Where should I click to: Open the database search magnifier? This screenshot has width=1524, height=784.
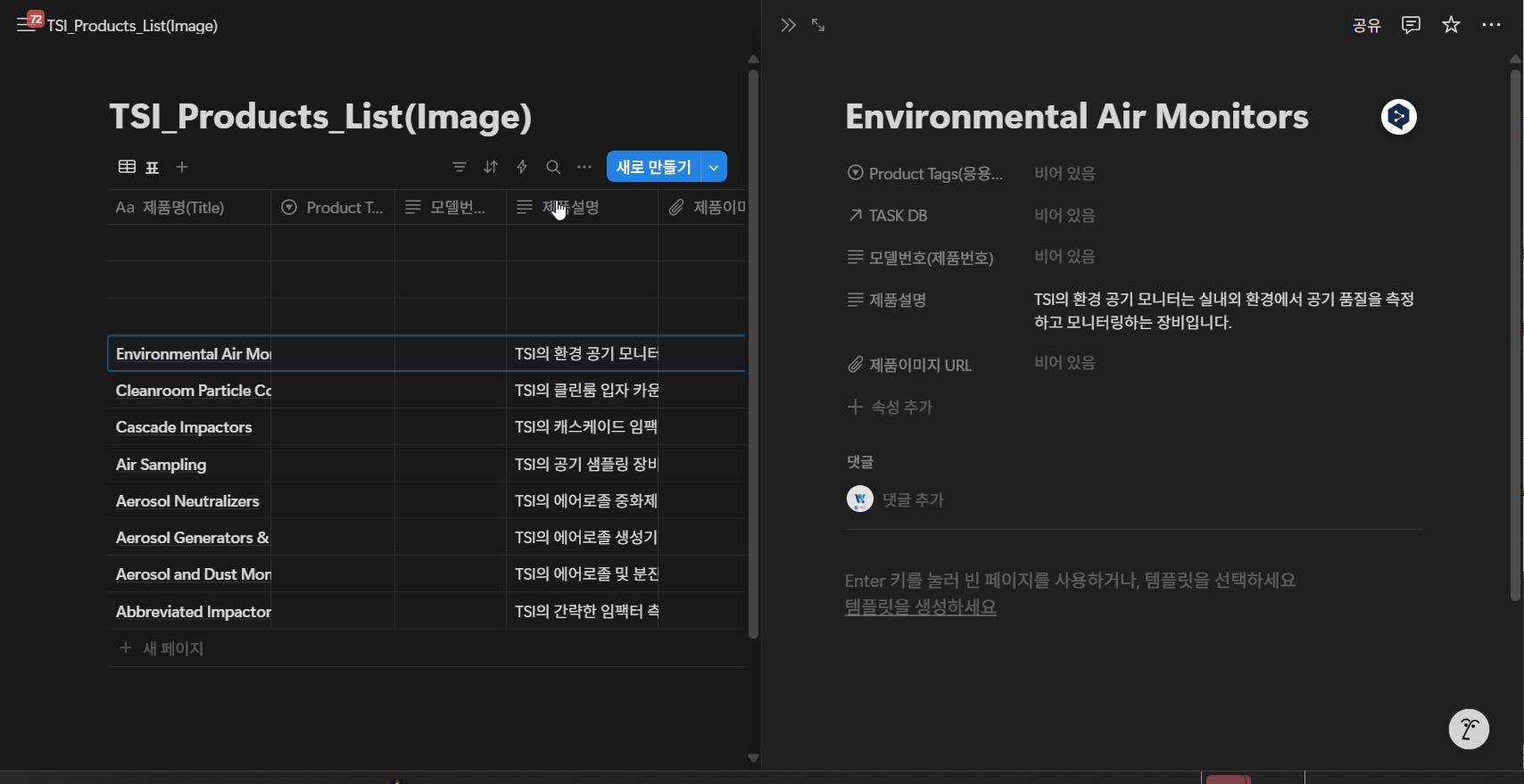[x=553, y=167]
